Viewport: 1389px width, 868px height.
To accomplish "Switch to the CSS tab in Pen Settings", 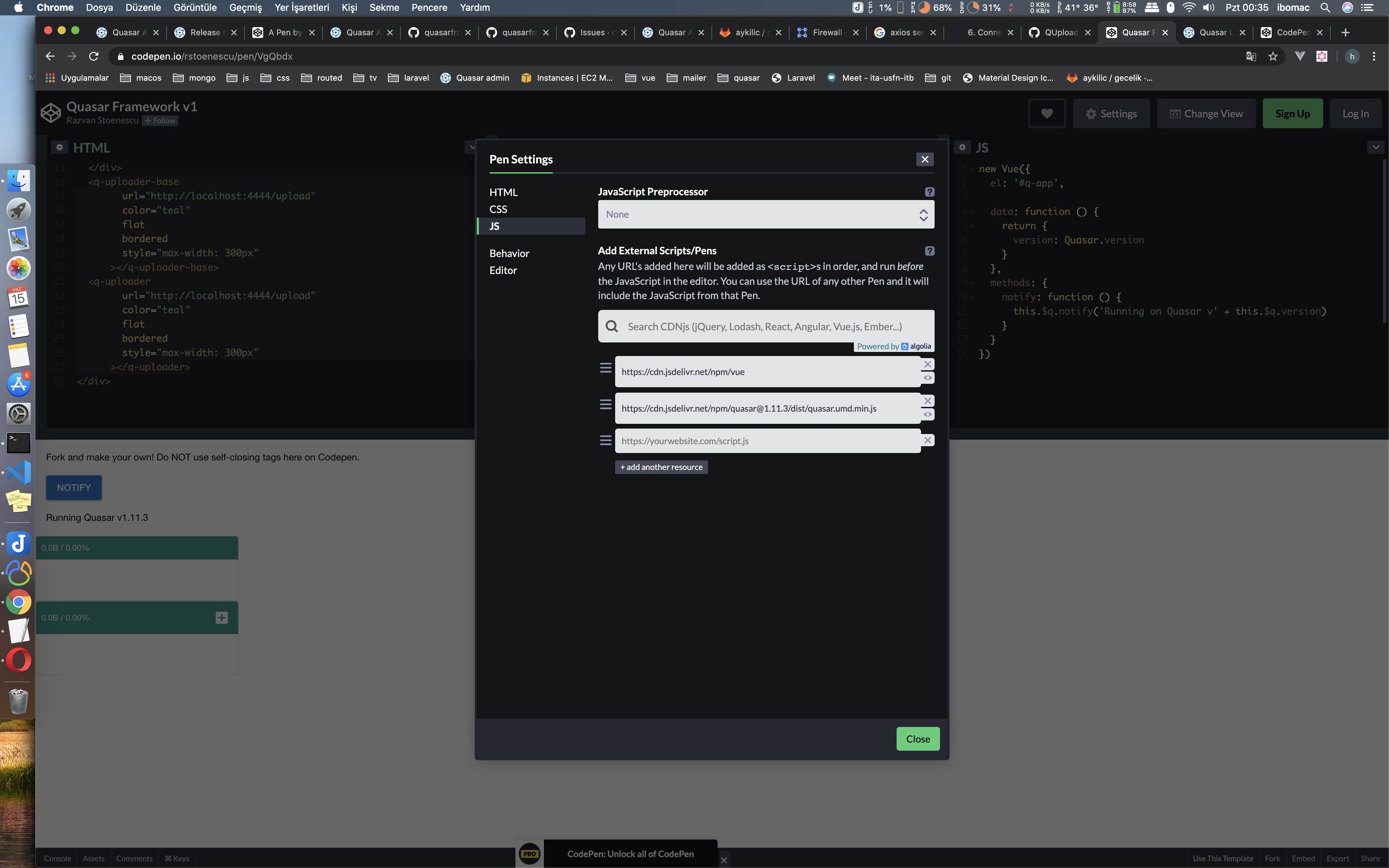I will 497,209.
